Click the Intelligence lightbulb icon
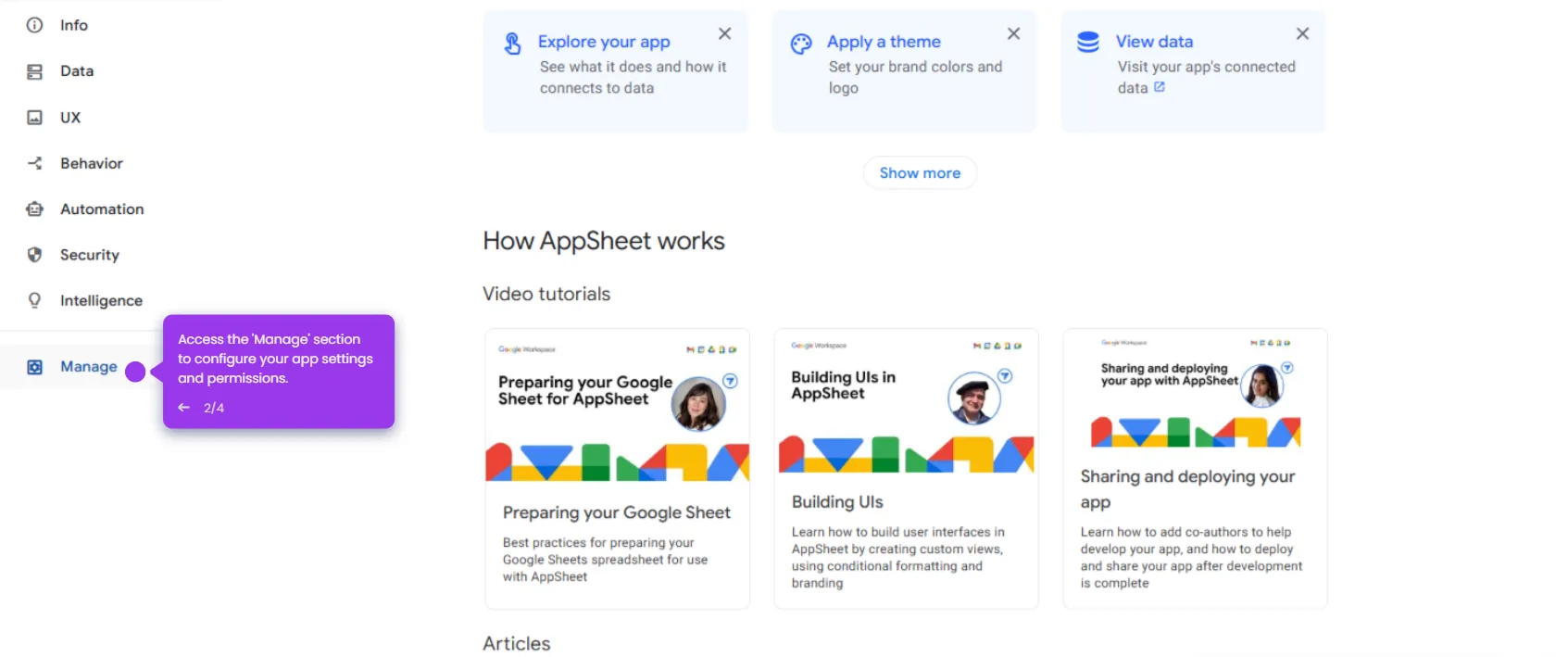 (34, 300)
